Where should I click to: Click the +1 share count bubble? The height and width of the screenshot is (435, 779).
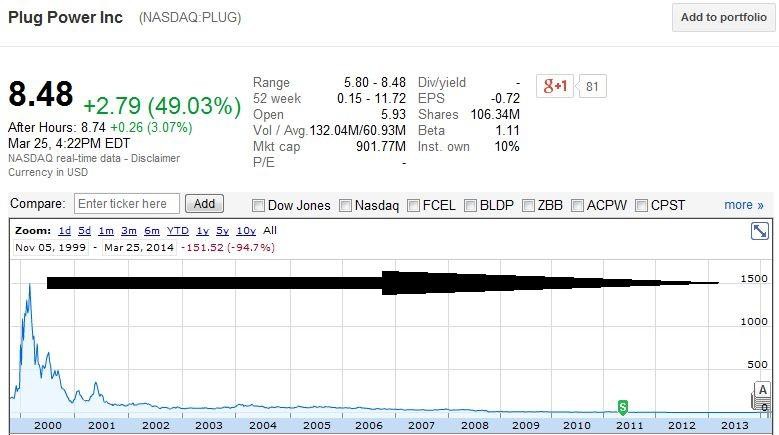tap(592, 86)
